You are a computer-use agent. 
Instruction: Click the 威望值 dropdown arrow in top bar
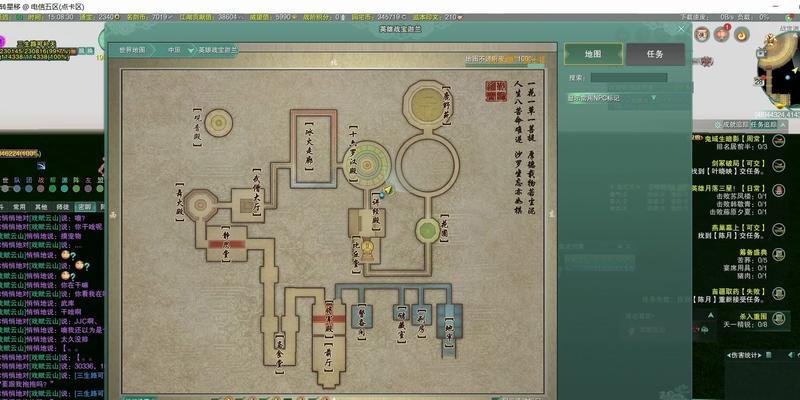[x=293, y=17]
